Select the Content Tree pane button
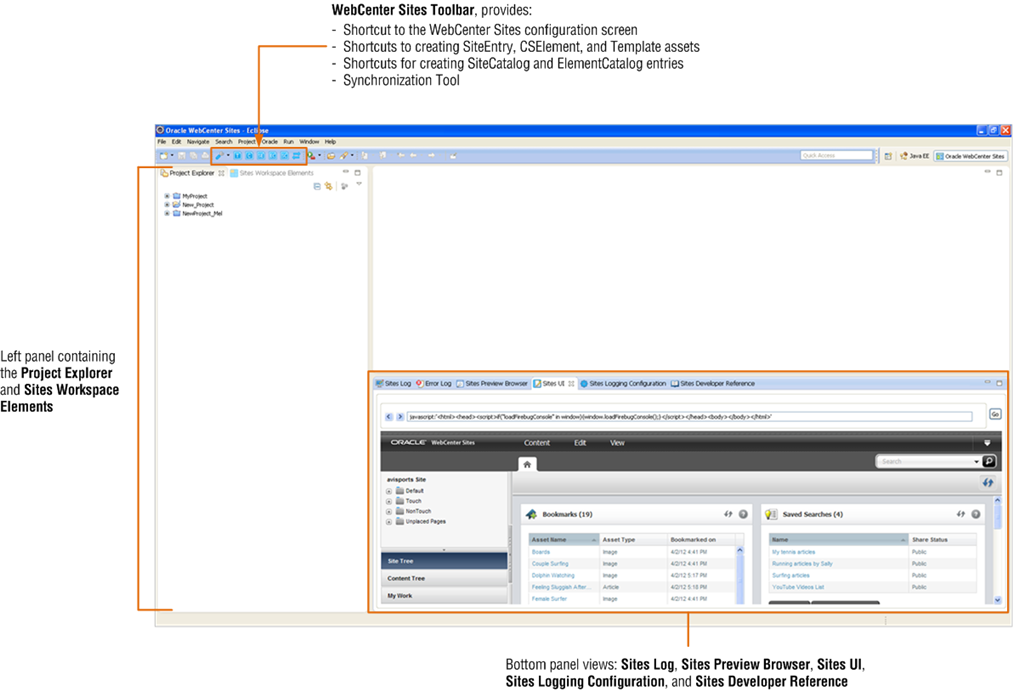Viewport: 1013px width, 691px height. point(444,578)
